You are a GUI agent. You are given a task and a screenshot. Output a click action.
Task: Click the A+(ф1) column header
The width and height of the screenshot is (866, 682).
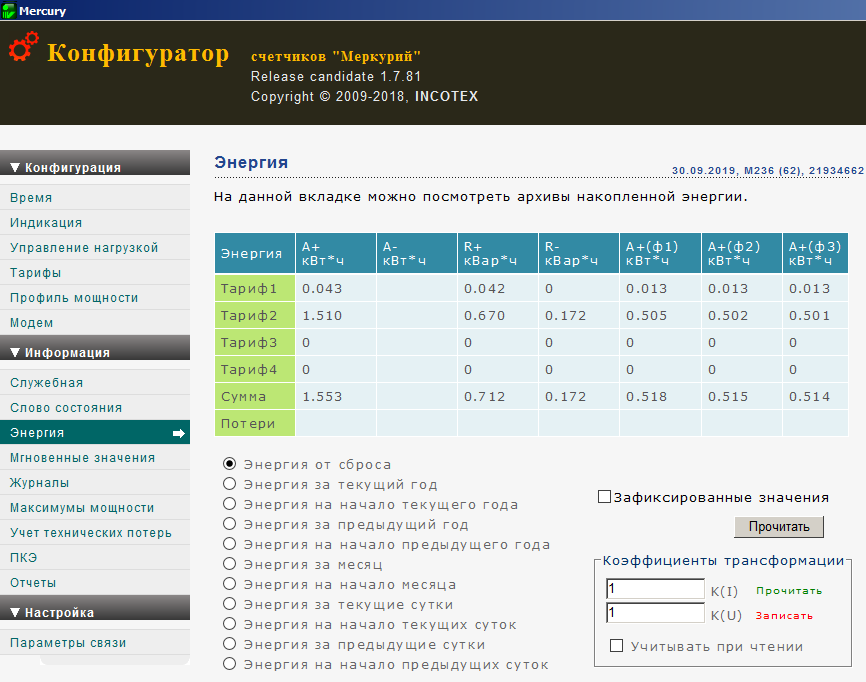coord(660,253)
